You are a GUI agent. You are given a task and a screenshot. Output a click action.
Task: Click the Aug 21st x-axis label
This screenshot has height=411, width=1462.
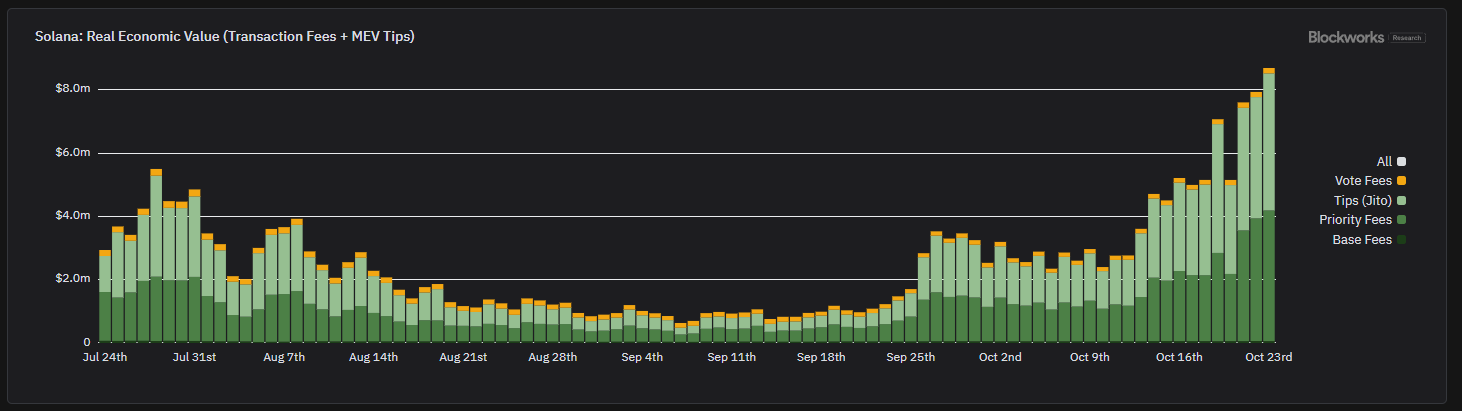point(463,357)
